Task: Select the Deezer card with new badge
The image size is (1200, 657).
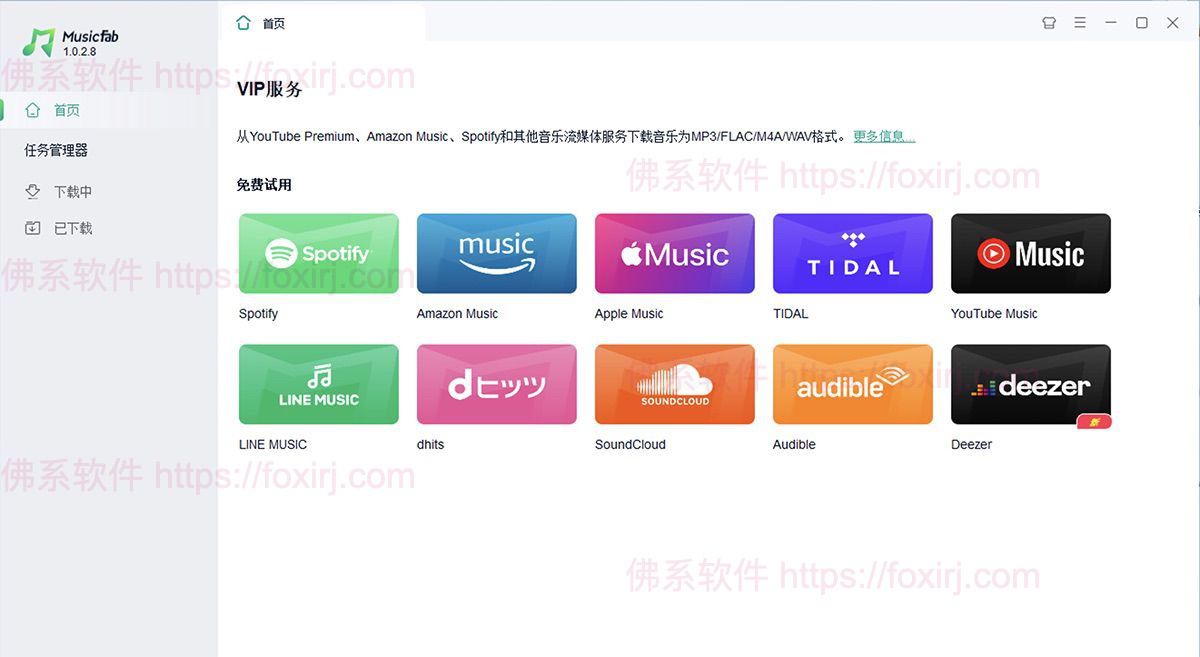Action: tap(1030, 384)
